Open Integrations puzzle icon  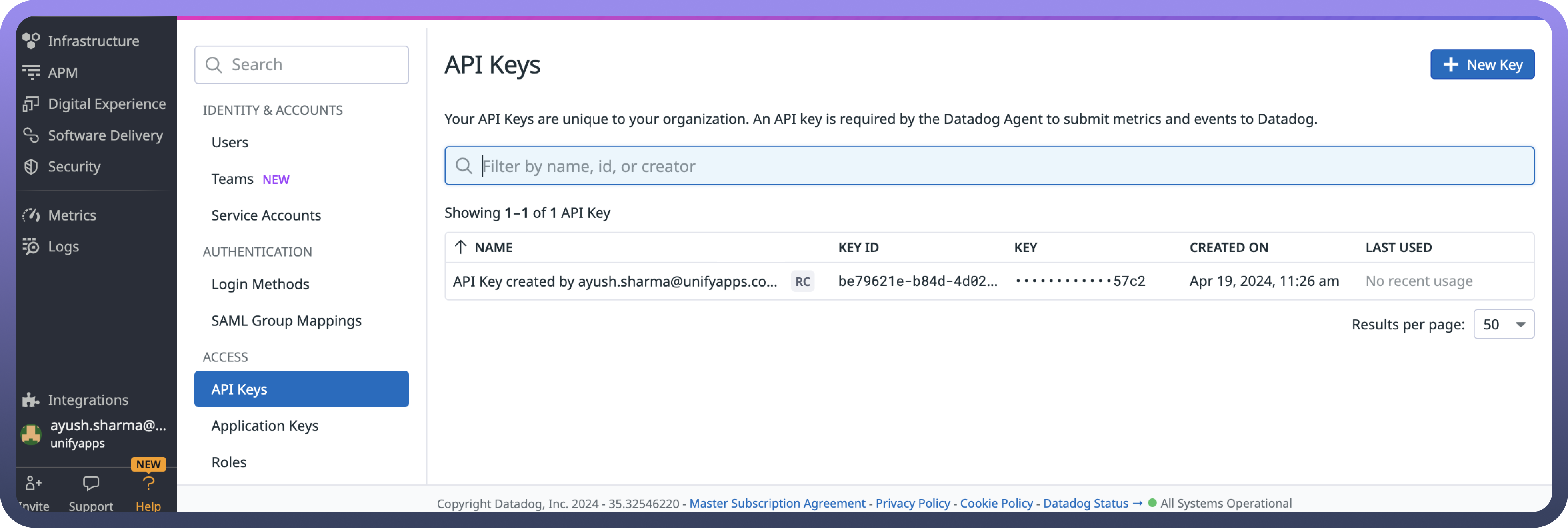click(x=31, y=400)
